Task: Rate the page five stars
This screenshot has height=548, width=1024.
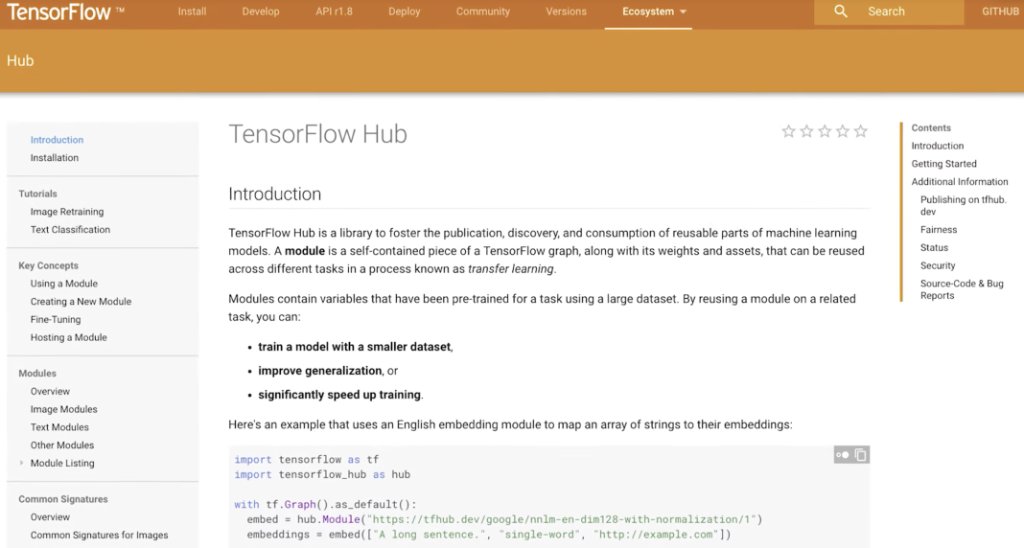Action: (x=861, y=131)
